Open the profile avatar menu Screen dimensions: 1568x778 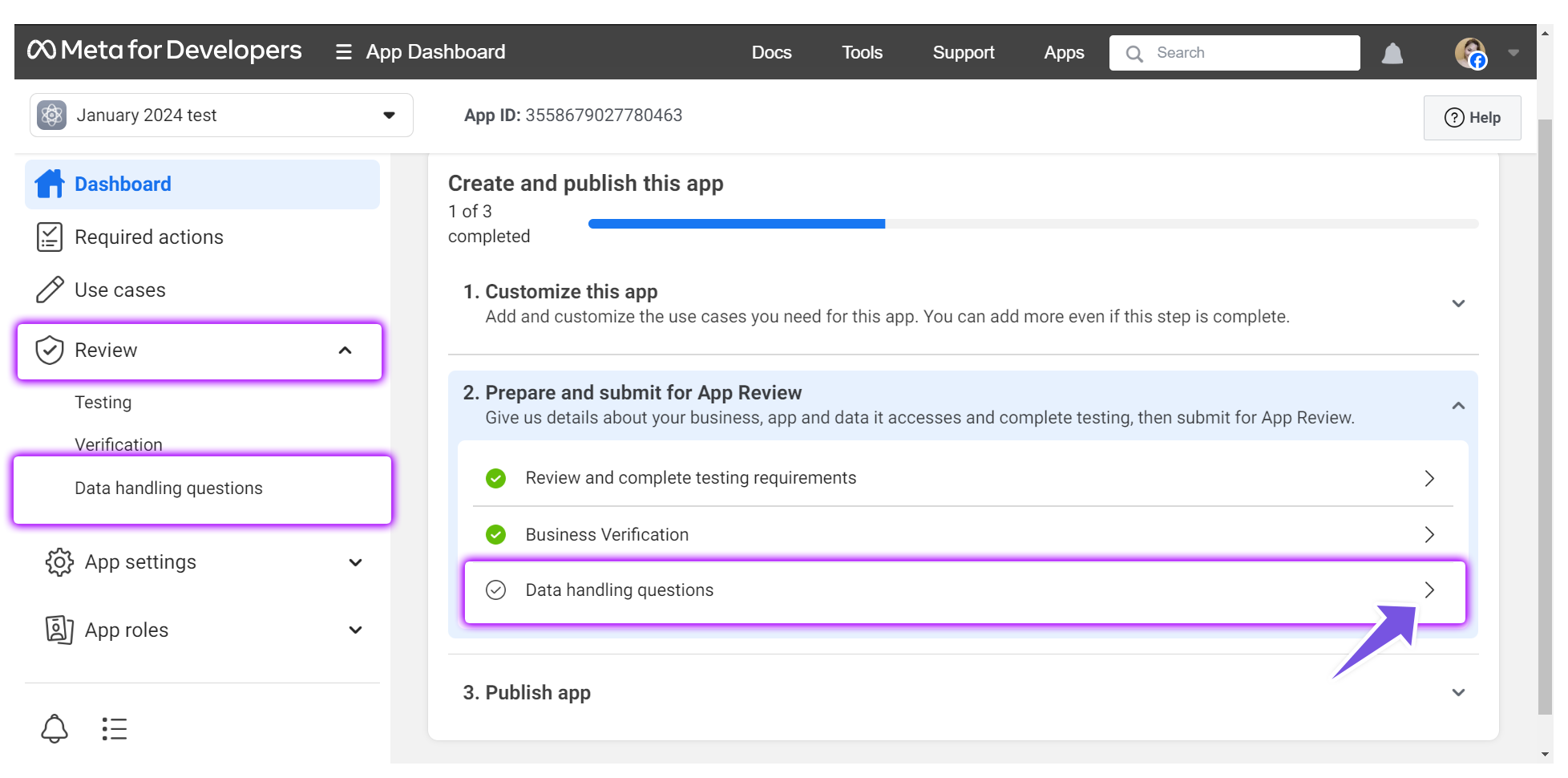coord(1470,53)
